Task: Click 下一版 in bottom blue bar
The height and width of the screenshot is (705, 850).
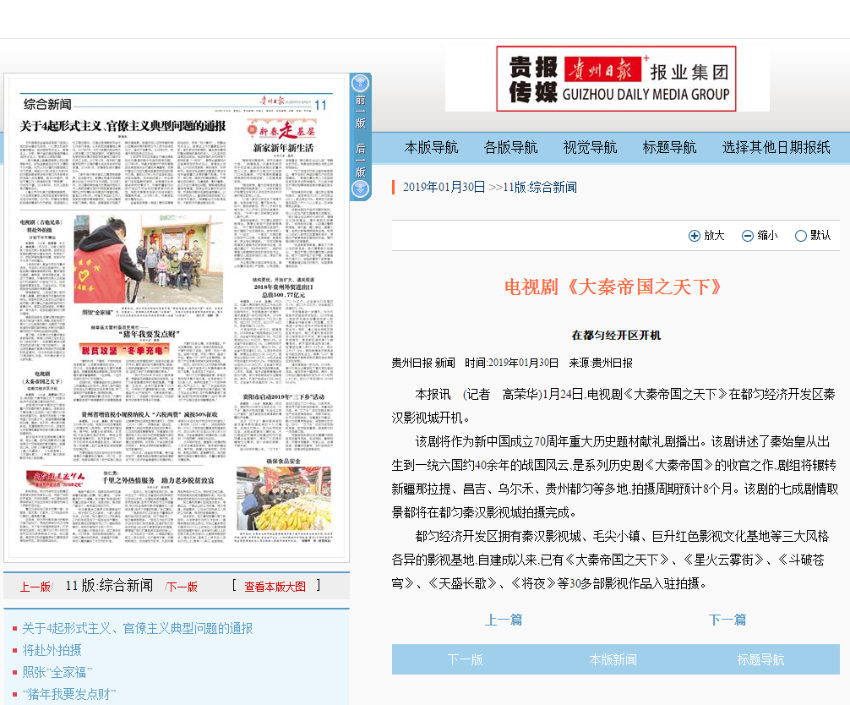Action: tap(465, 659)
